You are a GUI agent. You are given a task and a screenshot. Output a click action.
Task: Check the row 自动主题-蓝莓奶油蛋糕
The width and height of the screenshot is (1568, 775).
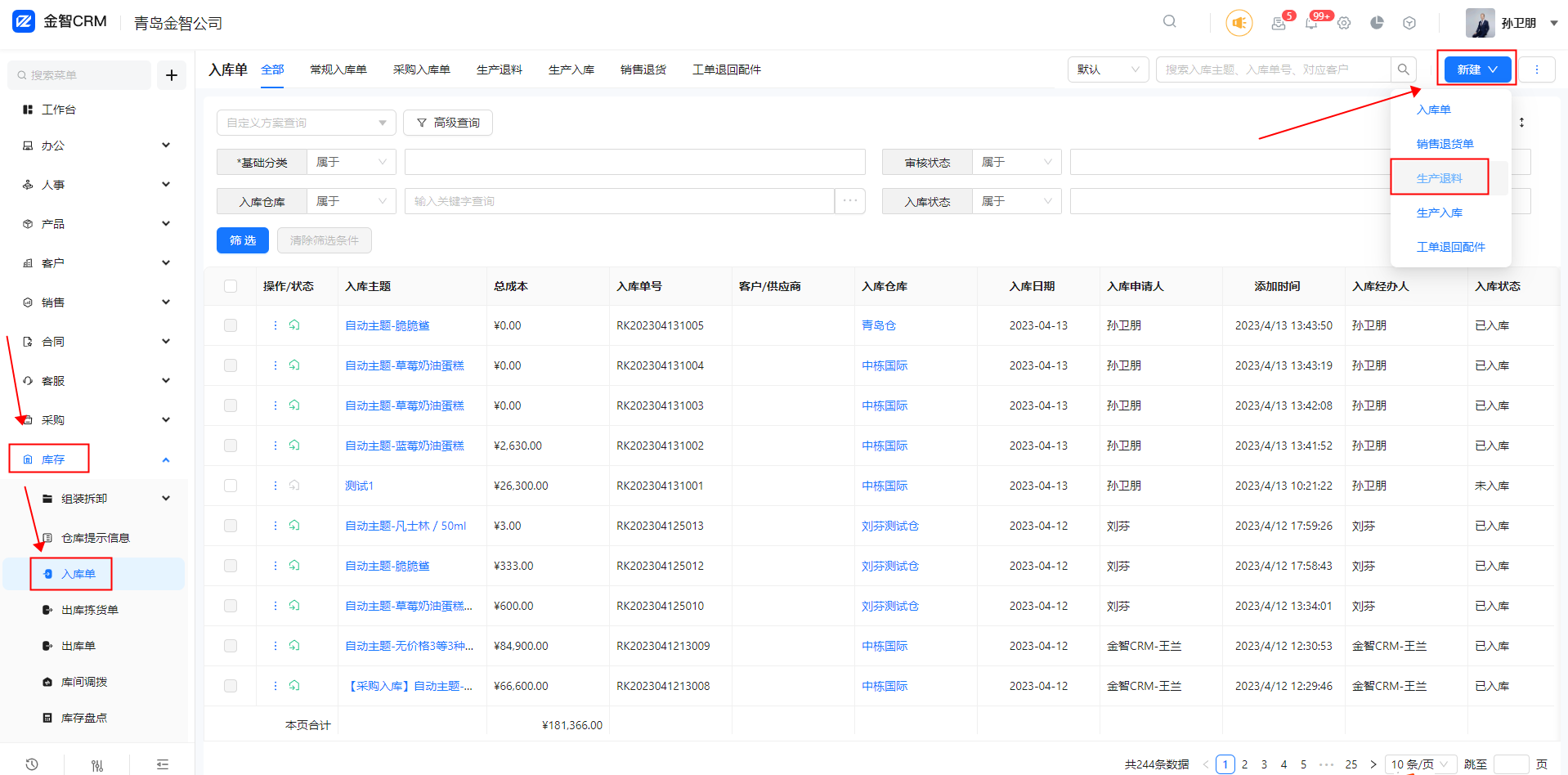(231, 446)
